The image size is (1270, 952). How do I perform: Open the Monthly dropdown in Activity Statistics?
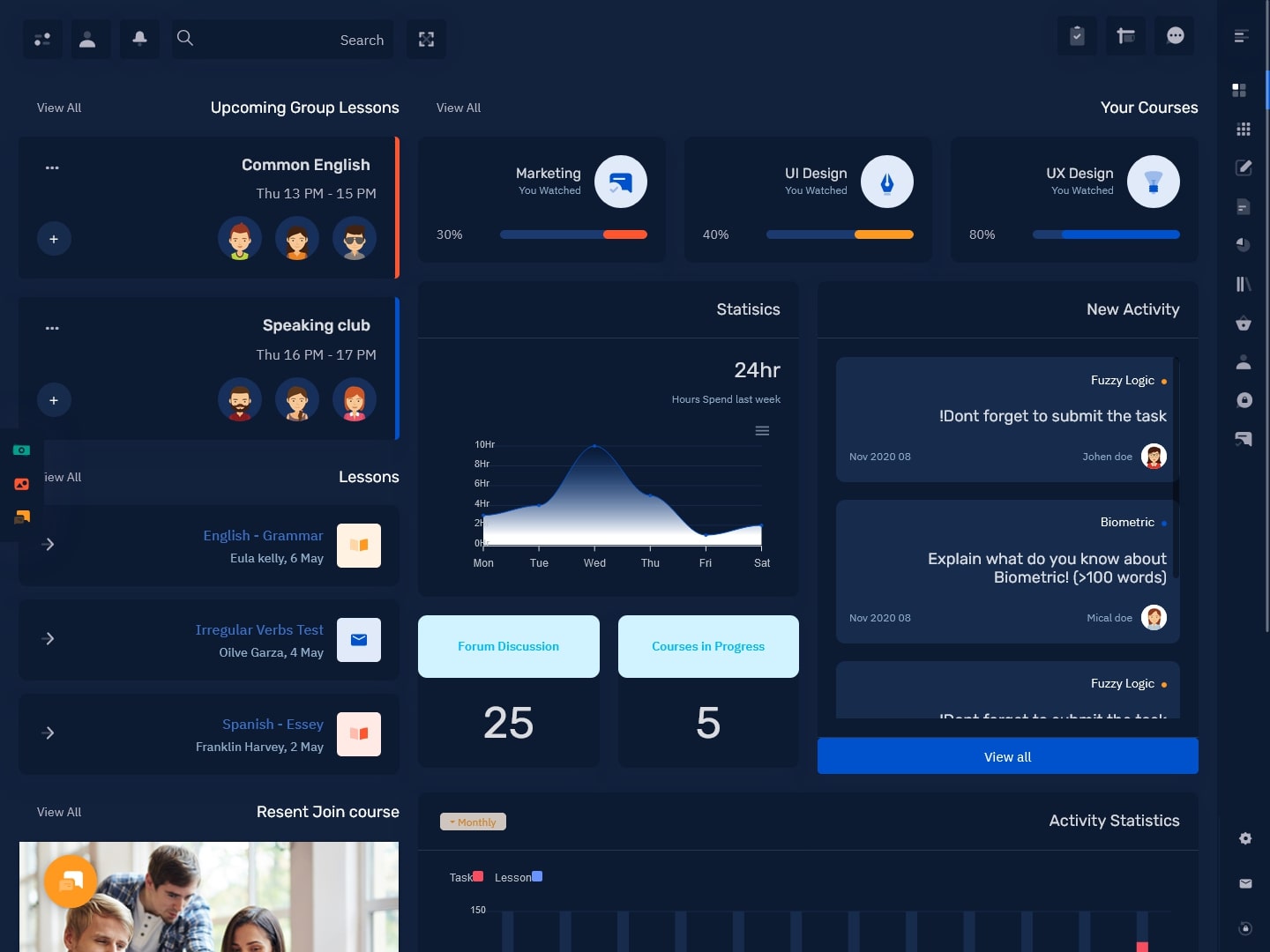click(473, 822)
